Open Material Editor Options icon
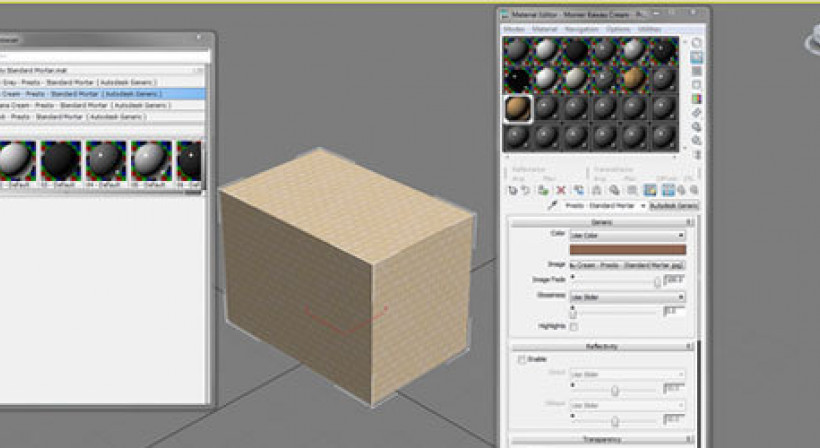This screenshot has height=448, width=820. pos(697,127)
